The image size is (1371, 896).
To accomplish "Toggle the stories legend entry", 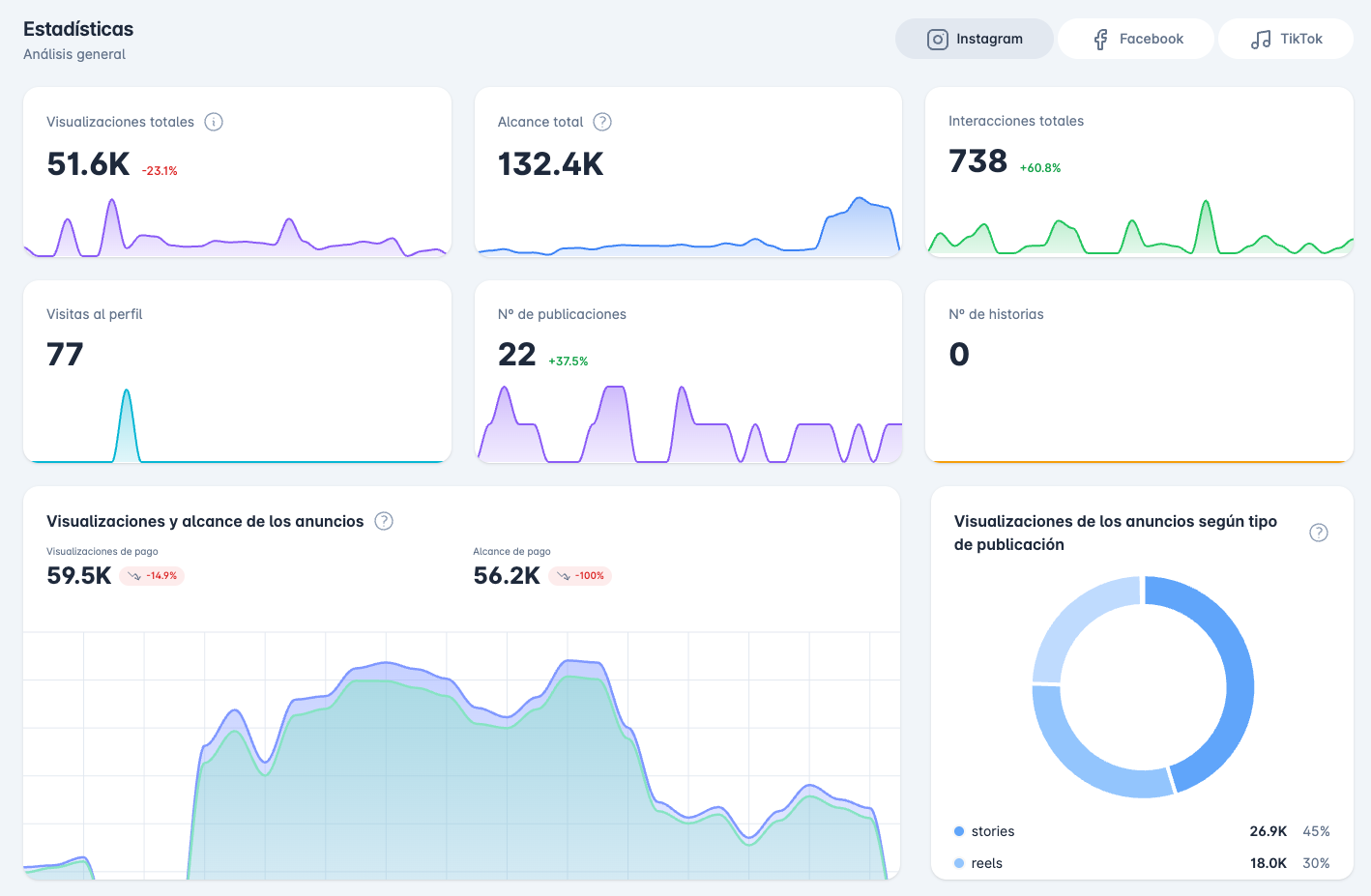I will (x=993, y=831).
